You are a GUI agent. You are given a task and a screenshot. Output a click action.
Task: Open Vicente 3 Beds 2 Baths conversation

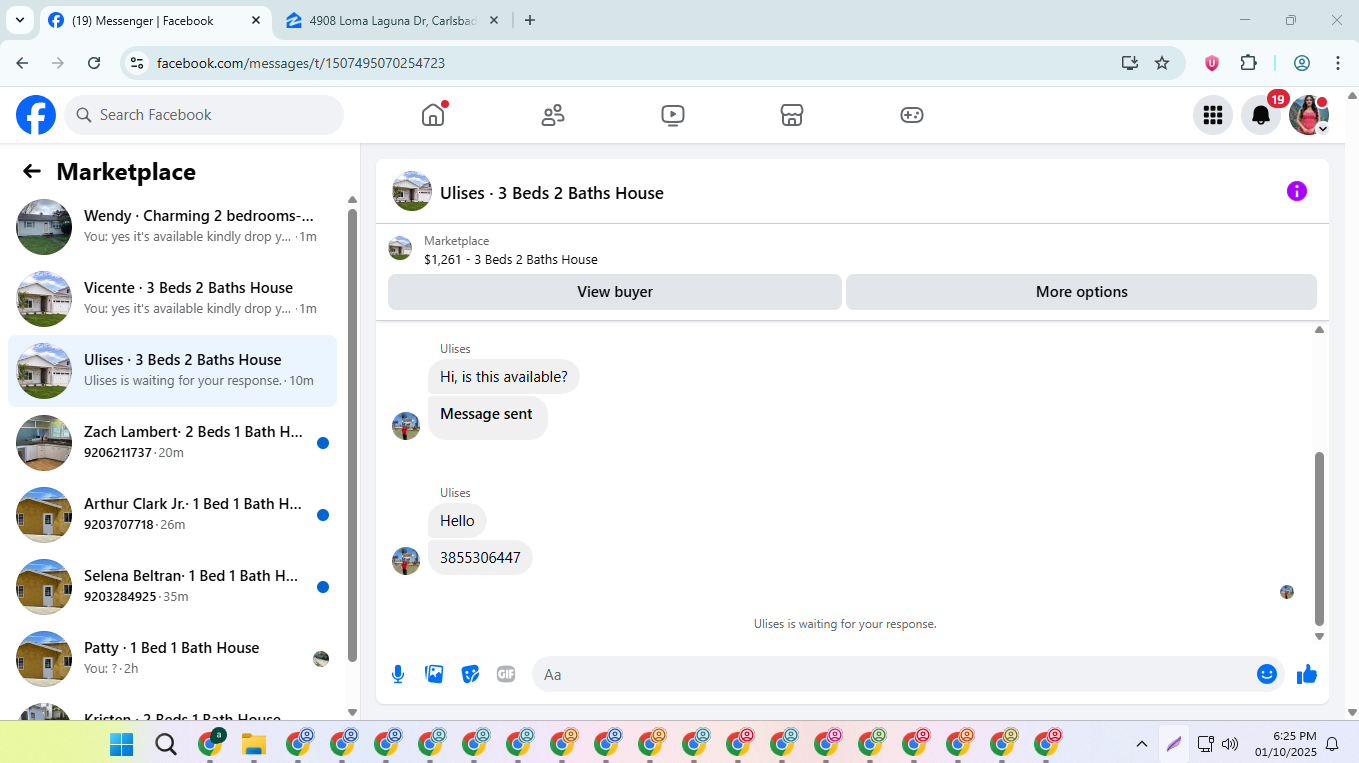click(x=172, y=299)
